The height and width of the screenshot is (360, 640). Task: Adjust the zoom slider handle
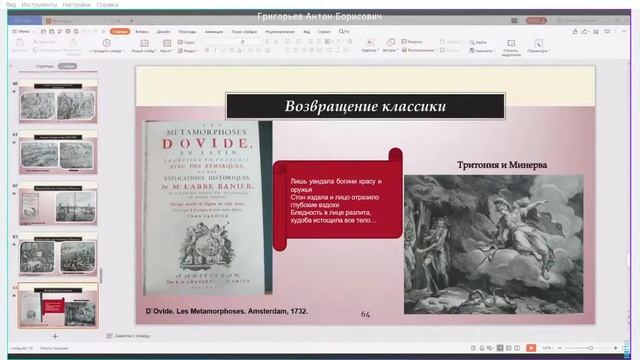coord(591,348)
